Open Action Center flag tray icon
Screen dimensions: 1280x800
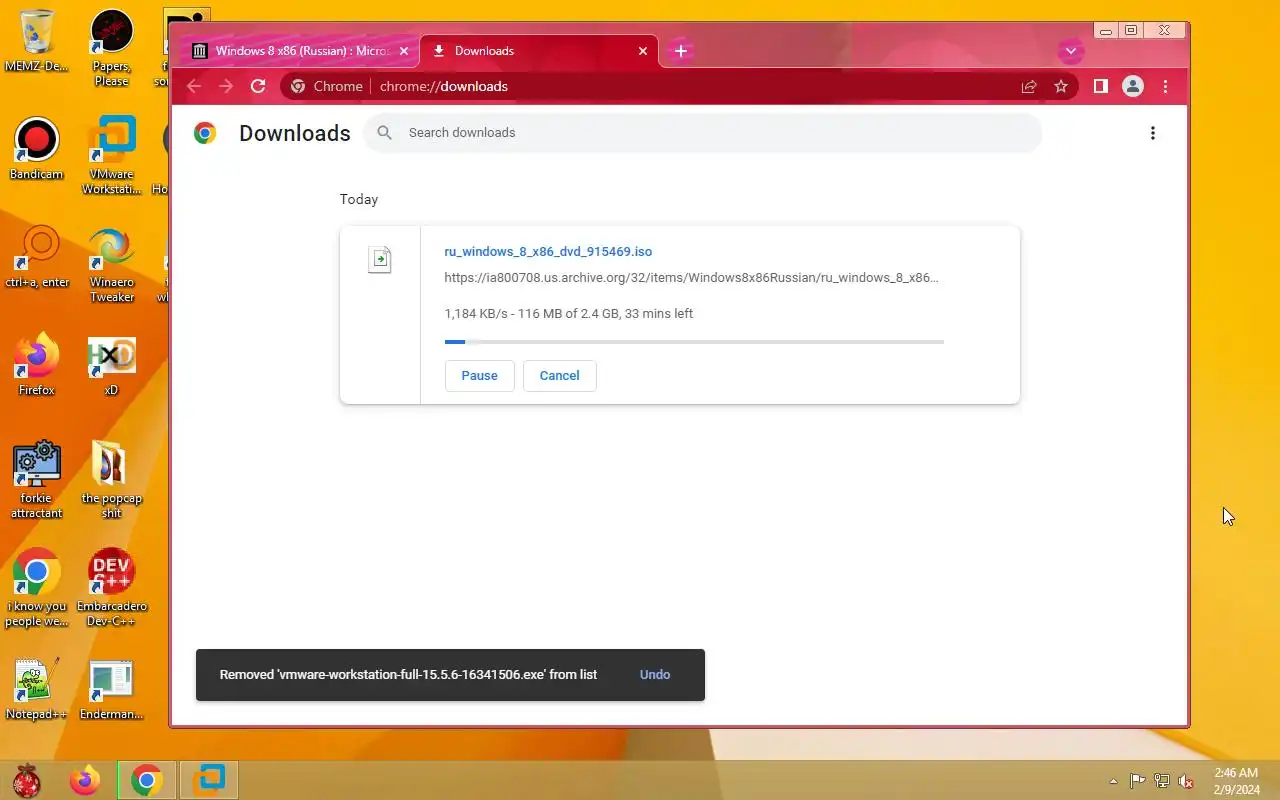click(1138, 781)
